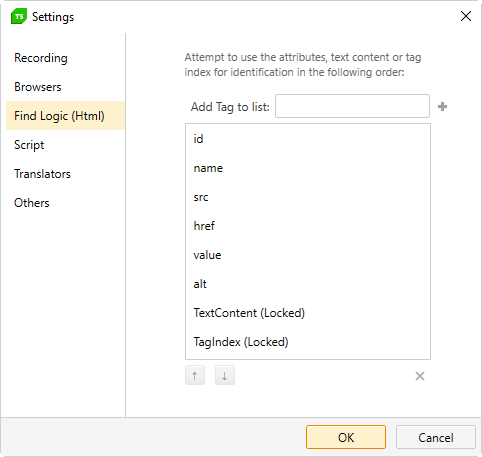
Task: Select the Find Logic (Html) section
Action: (x=65, y=116)
